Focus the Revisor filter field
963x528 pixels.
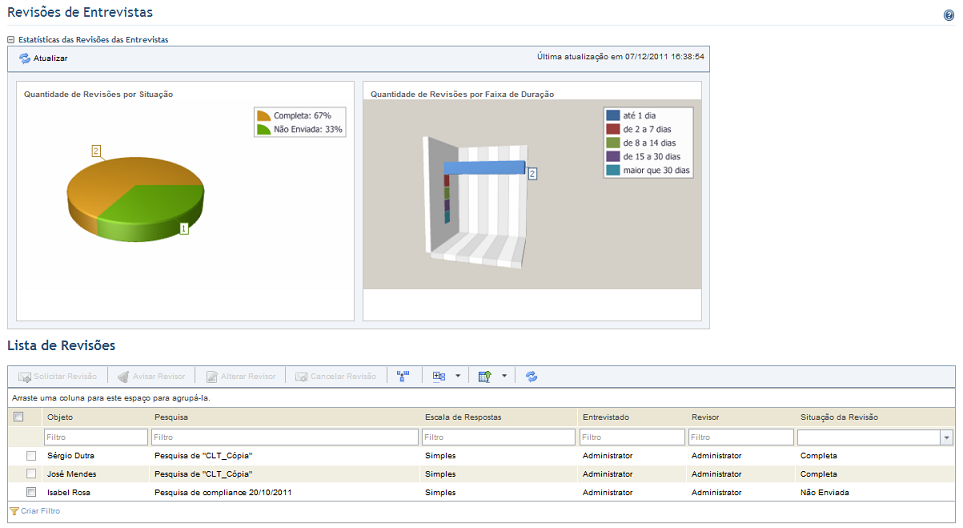(x=741, y=437)
